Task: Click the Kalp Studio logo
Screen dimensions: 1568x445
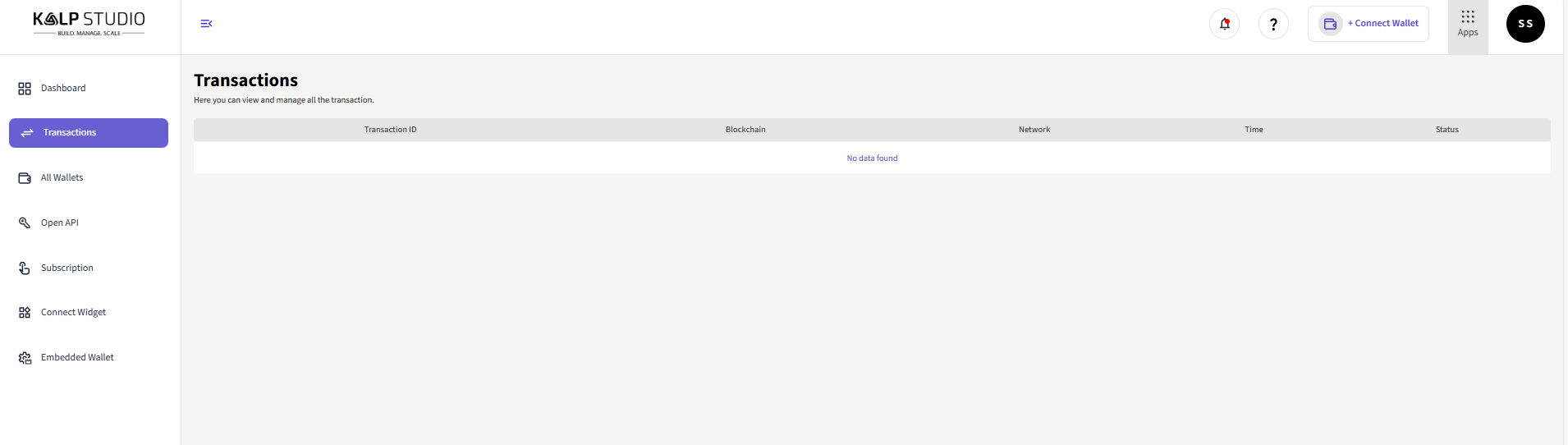Action: click(x=89, y=23)
